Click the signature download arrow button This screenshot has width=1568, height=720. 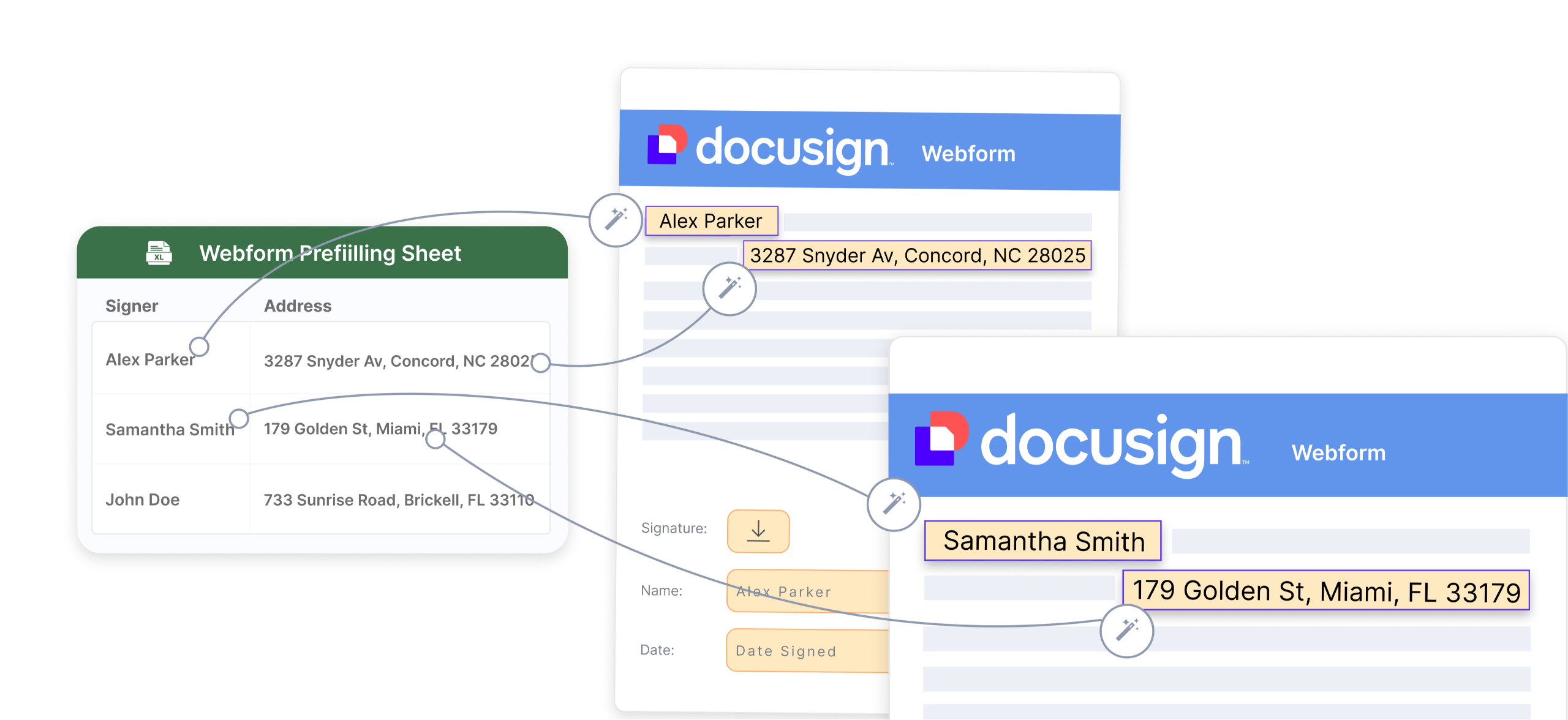(758, 531)
